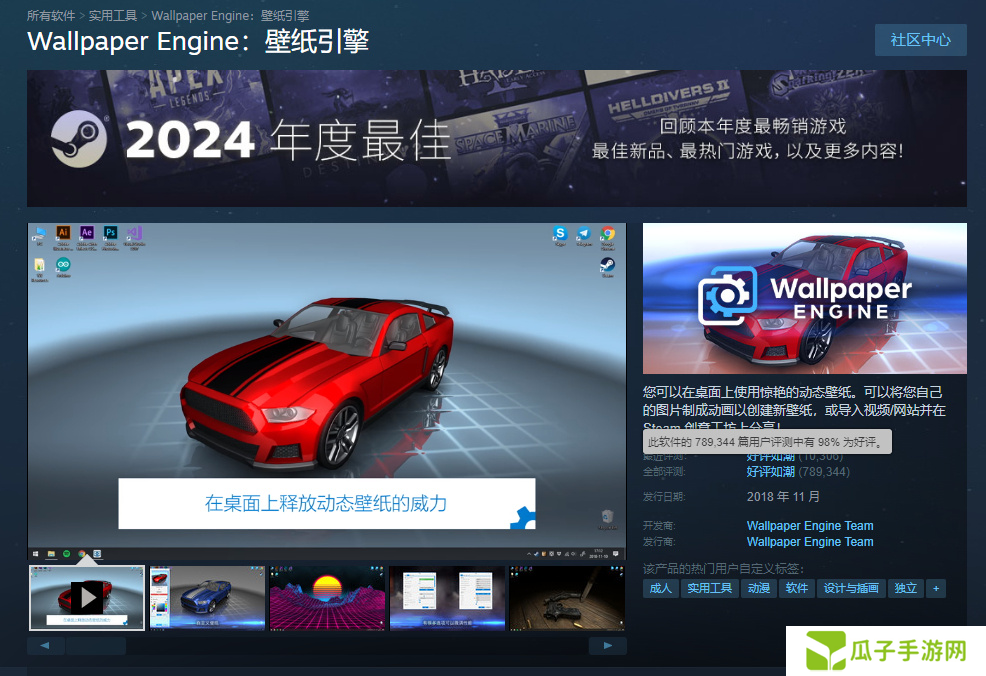The width and height of the screenshot is (986, 676).
Task: Click the Wallpaper Engine header logo image
Action: coord(804,298)
